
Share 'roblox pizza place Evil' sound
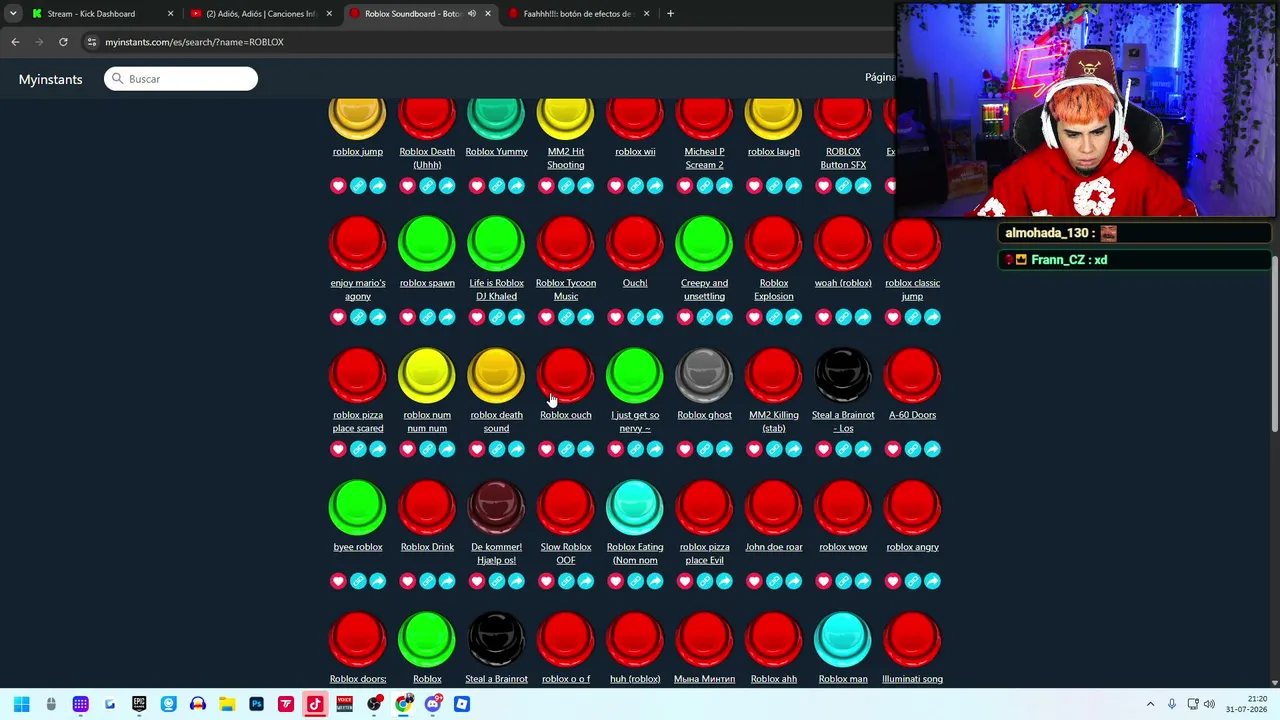coord(724,581)
